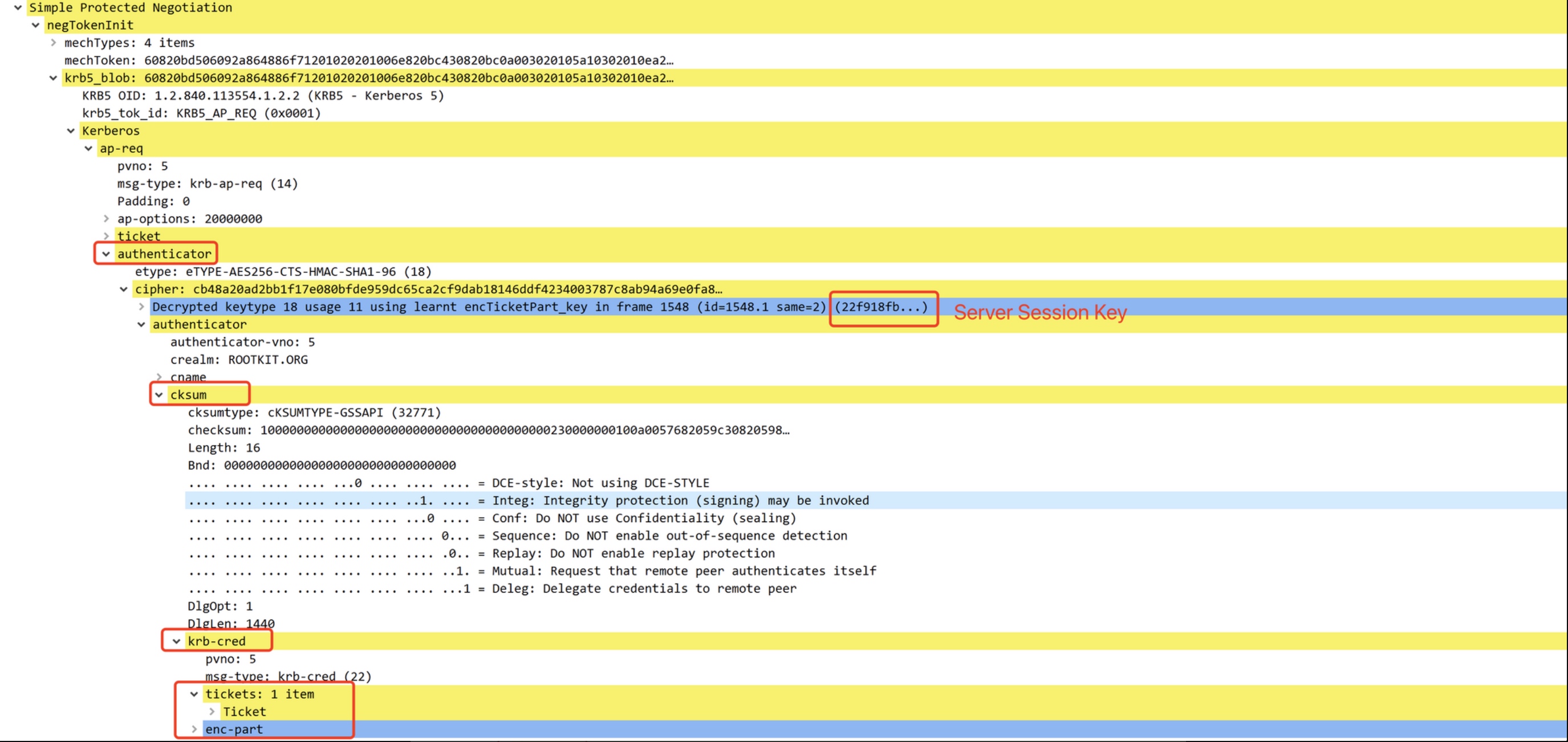The width and height of the screenshot is (1568, 742).
Task: Collapse the ap-req node
Action: coord(89,149)
